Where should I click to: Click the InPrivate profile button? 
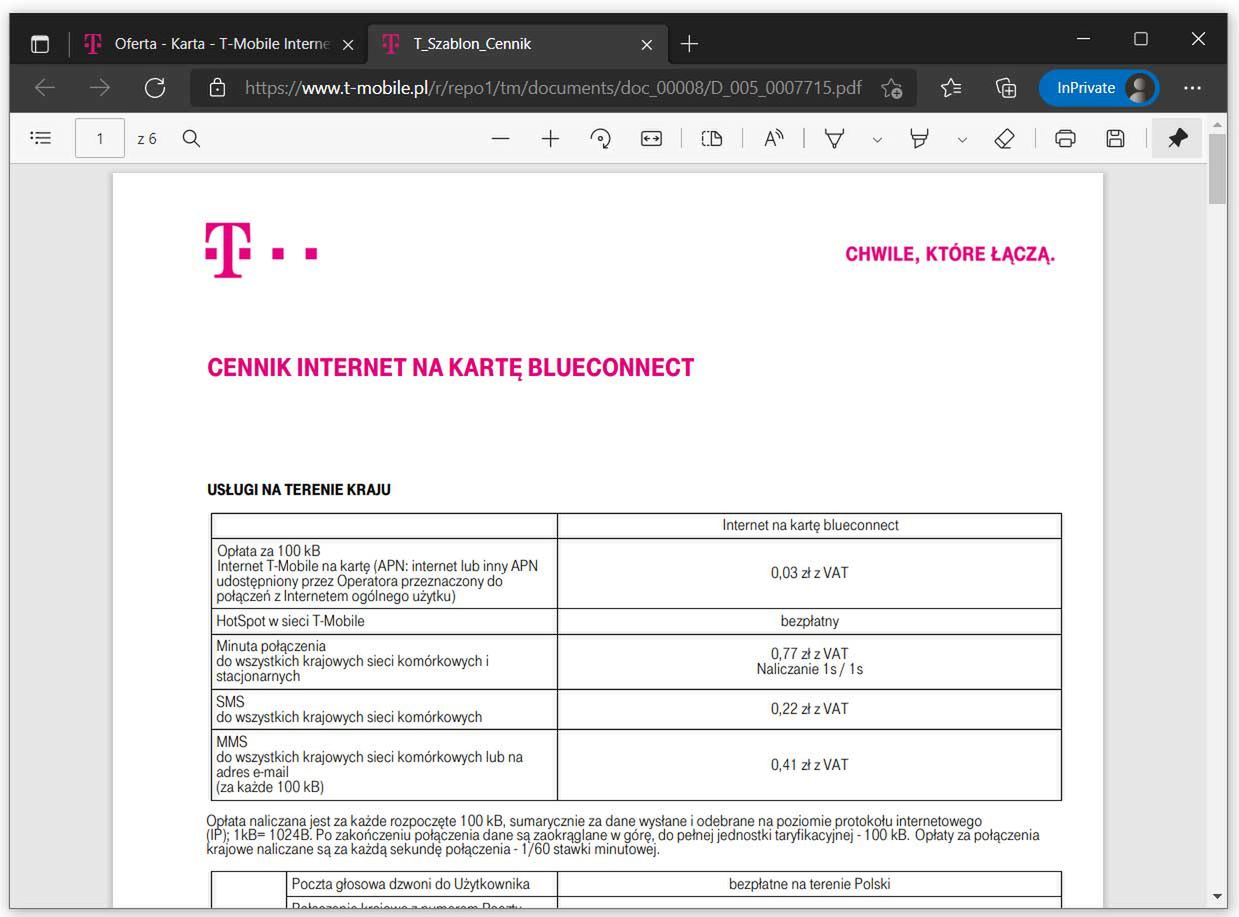click(1099, 88)
